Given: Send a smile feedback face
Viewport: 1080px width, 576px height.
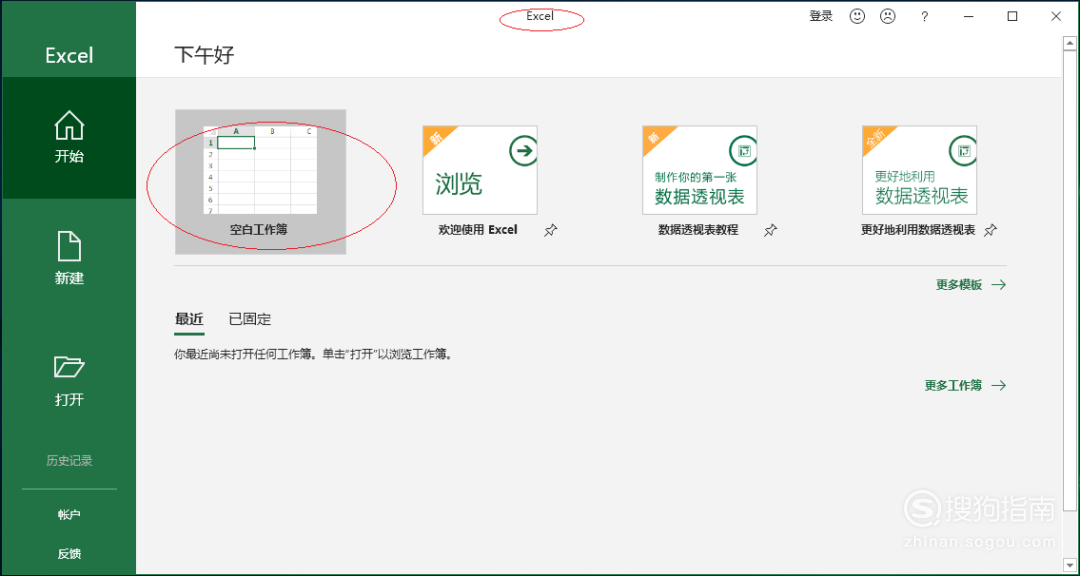Looking at the screenshot, I should tap(857, 17).
